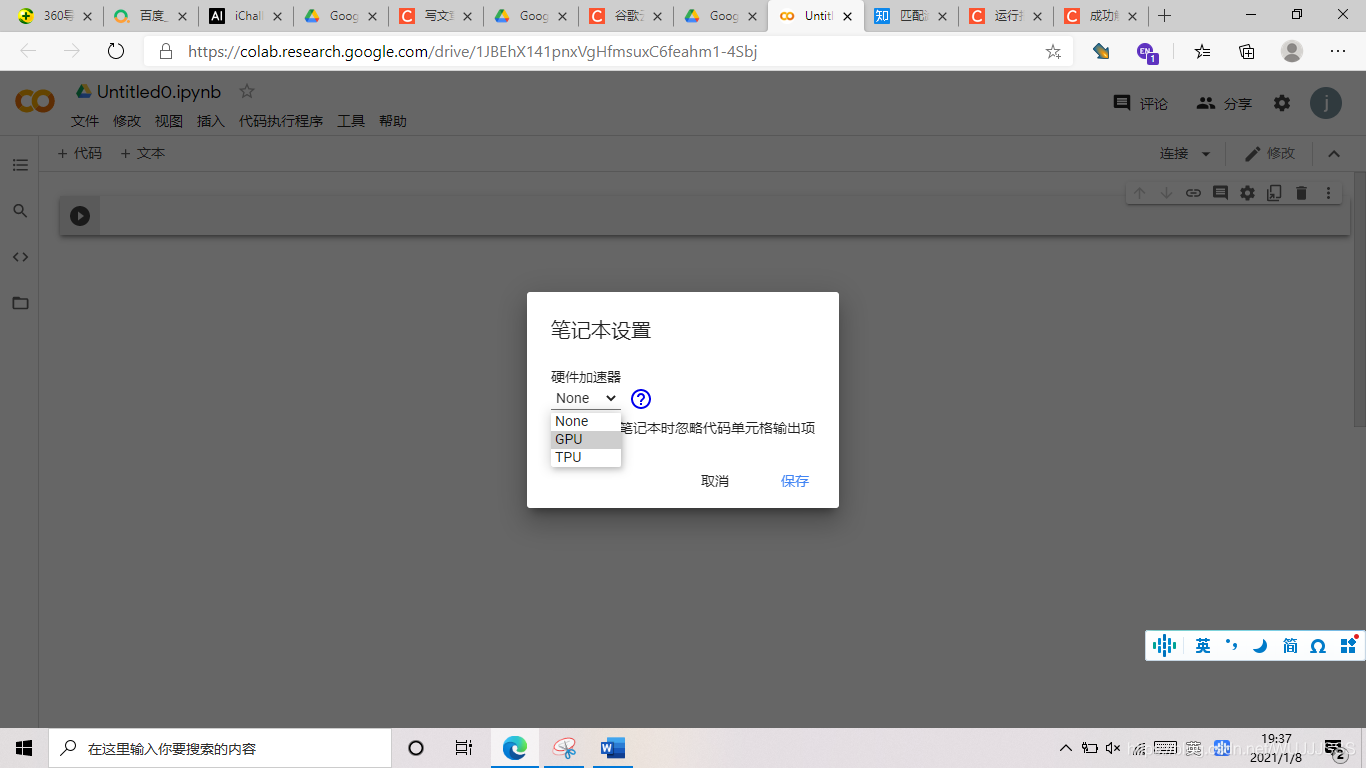This screenshot has height=768, width=1366.
Task: Open Word from the taskbar
Action: coord(612,748)
